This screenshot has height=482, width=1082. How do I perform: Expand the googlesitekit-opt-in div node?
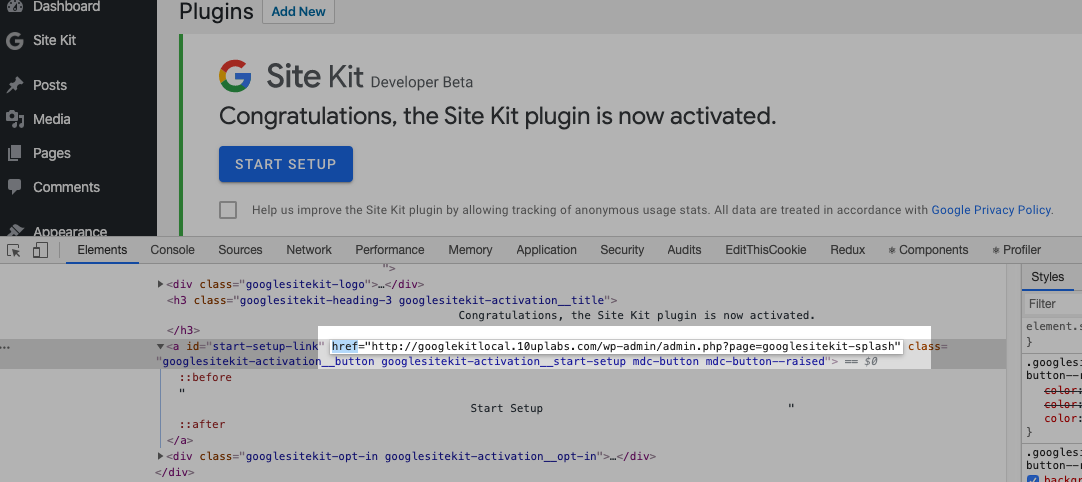[160, 456]
